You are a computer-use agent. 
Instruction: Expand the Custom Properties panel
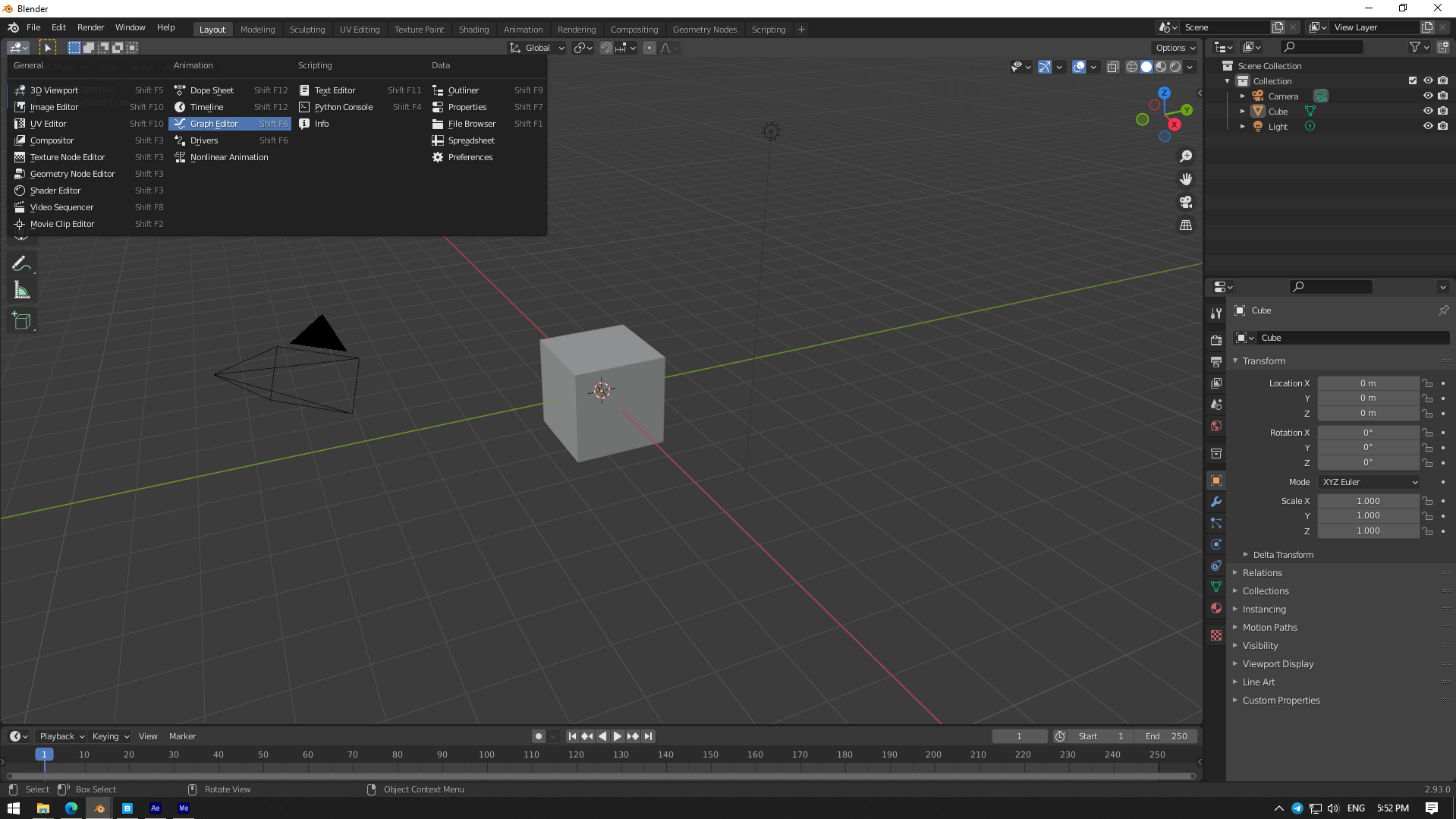pos(1281,701)
